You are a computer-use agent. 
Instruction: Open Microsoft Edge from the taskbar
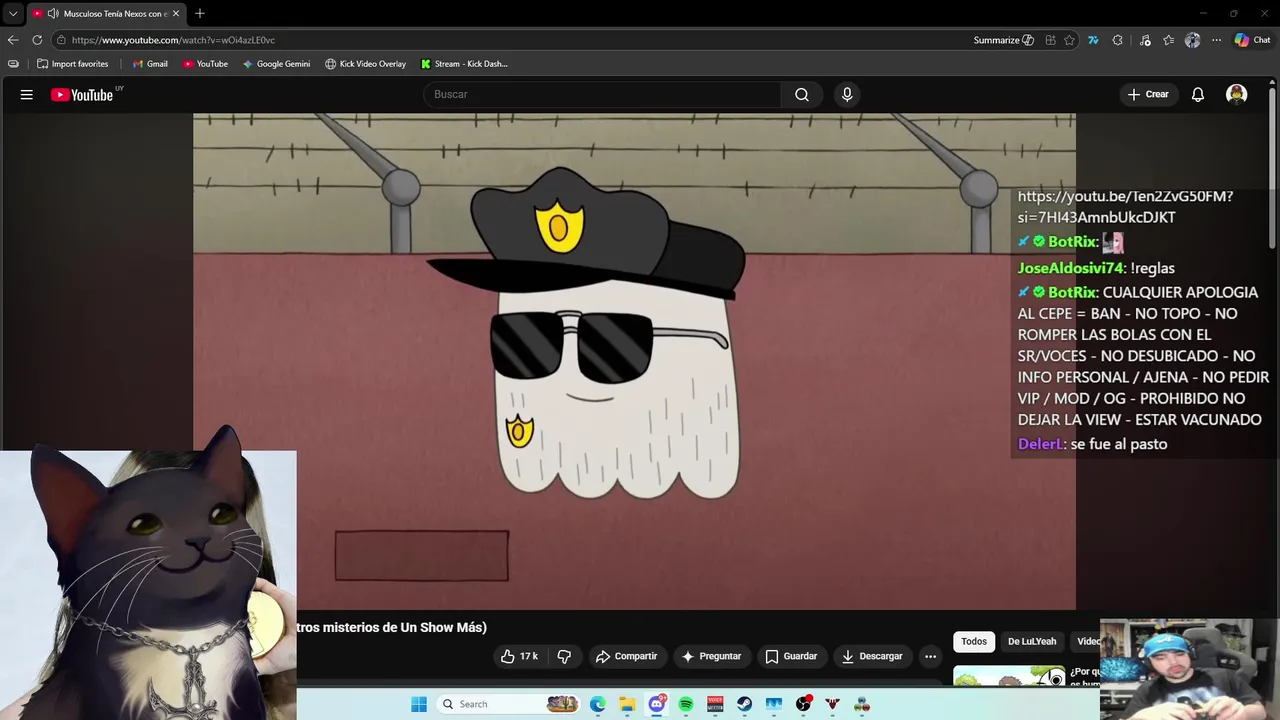pos(598,704)
